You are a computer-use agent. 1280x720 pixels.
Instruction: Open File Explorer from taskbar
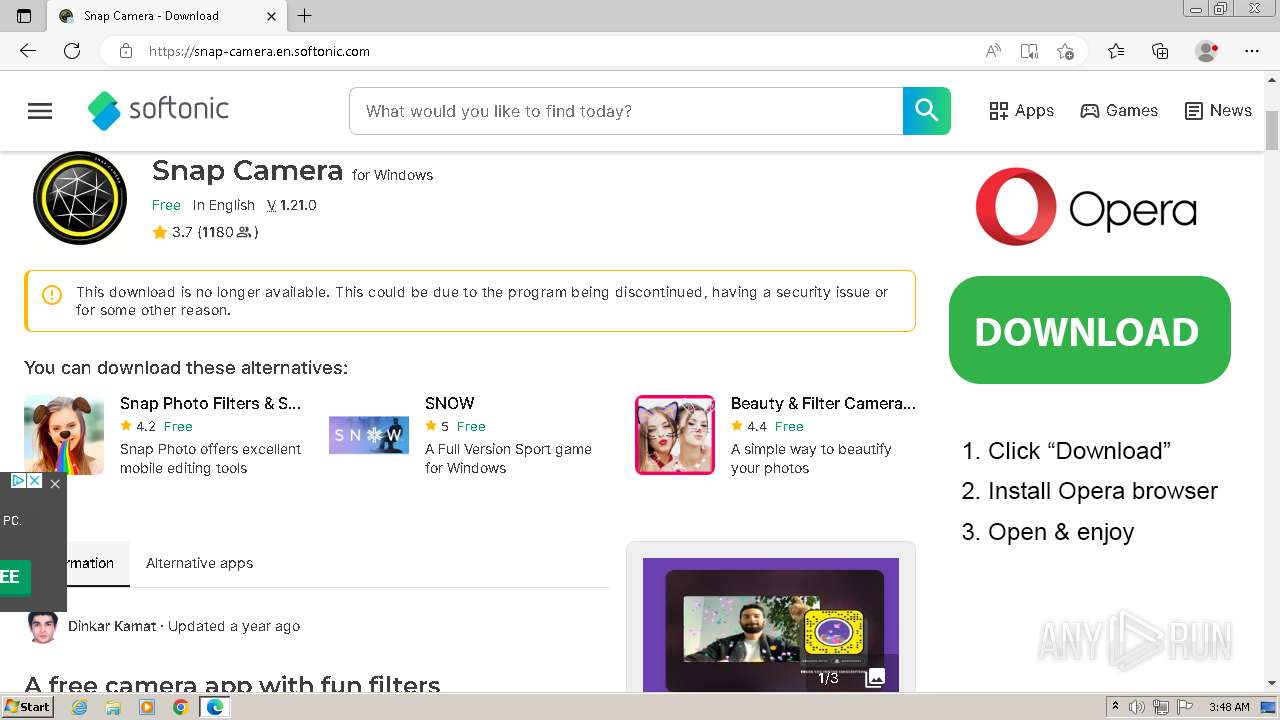113,707
